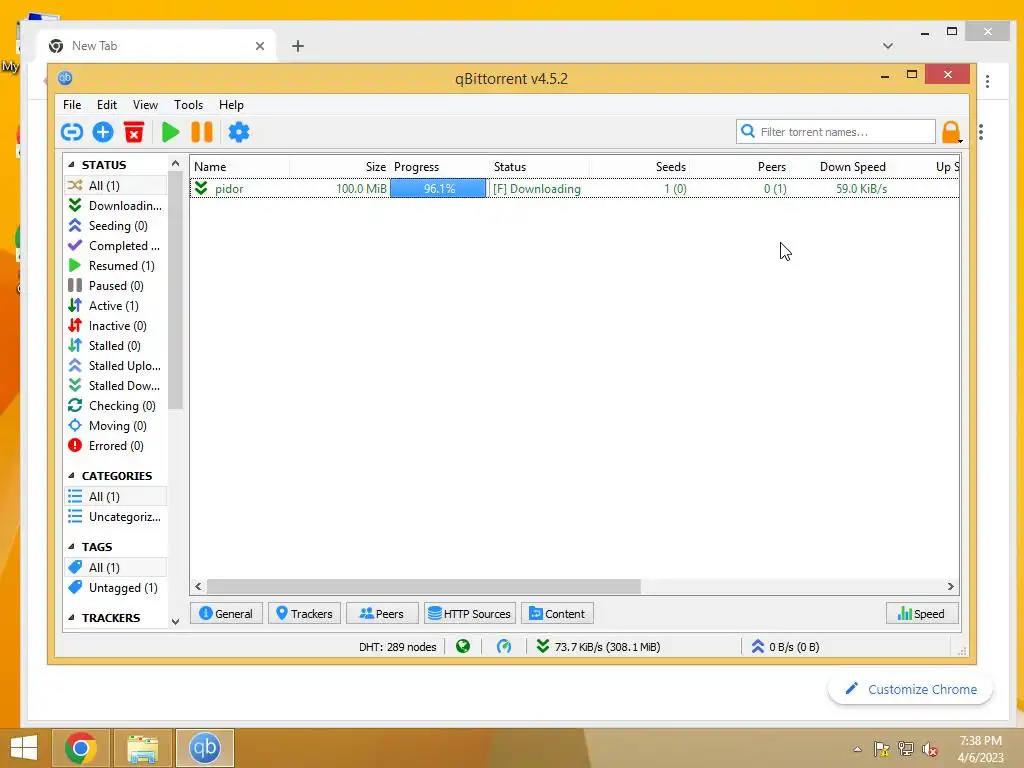
Task: Select the Checking (0) filter
Action: (115, 406)
